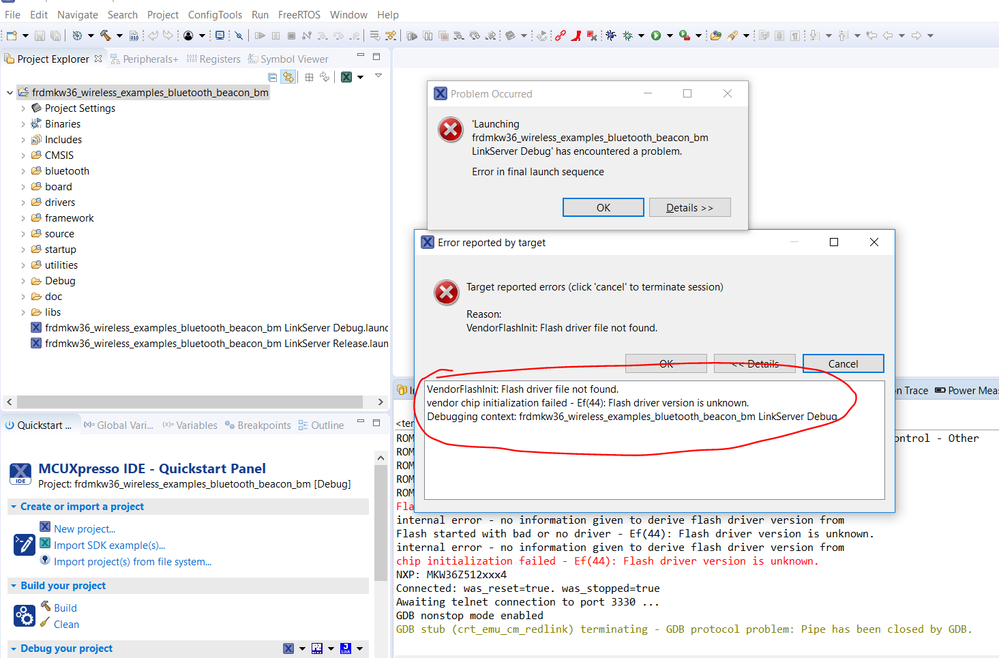999x658 pixels.
Task: Switch to the Outline tab
Action: click(x=321, y=426)
